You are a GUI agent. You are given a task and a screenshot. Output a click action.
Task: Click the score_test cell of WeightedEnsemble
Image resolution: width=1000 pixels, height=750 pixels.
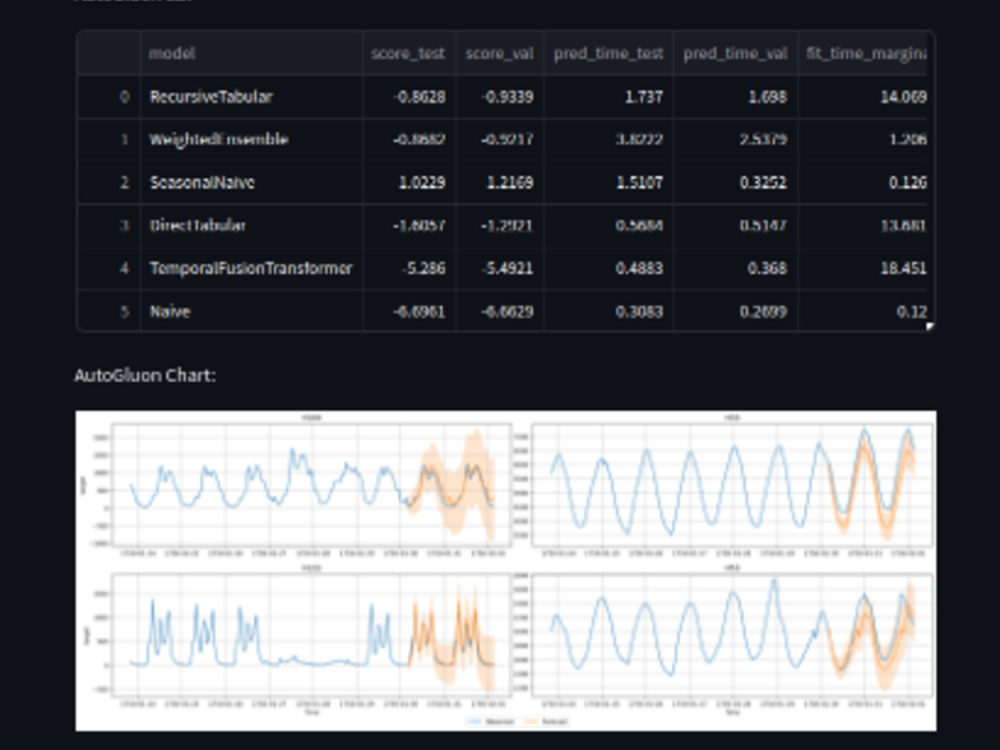[409, 140]
